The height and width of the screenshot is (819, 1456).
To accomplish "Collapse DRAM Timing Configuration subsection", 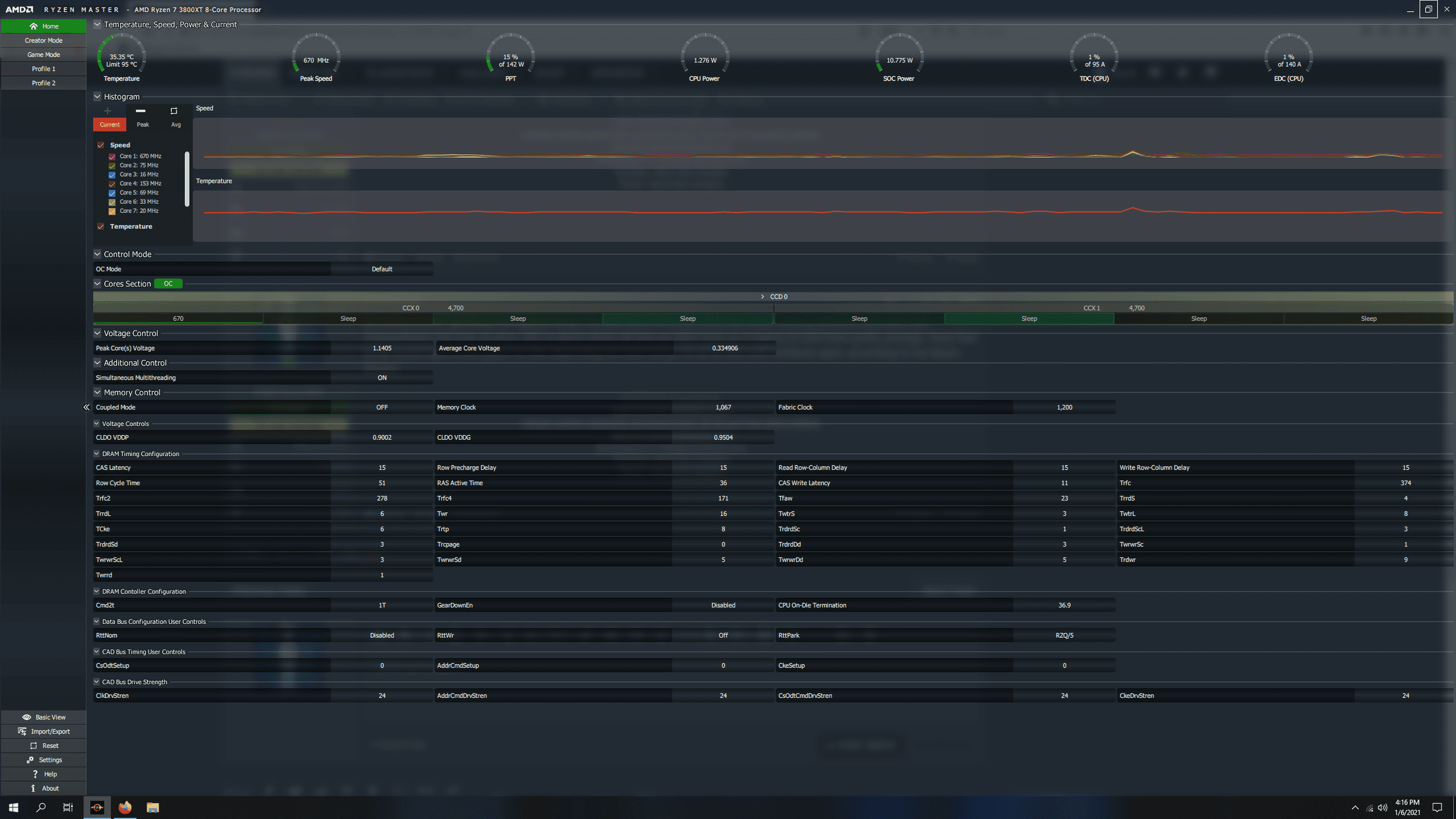I will pyautogui.click(x=97, y=454).
